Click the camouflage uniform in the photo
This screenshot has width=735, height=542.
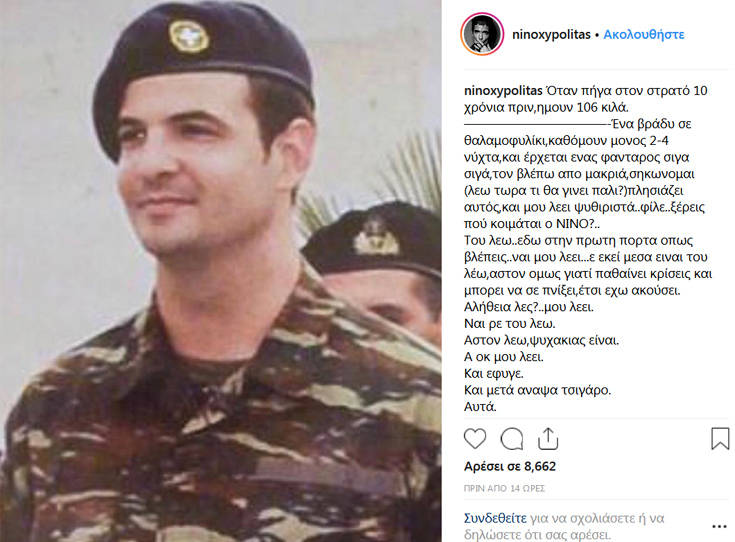[x=220, y=422]
